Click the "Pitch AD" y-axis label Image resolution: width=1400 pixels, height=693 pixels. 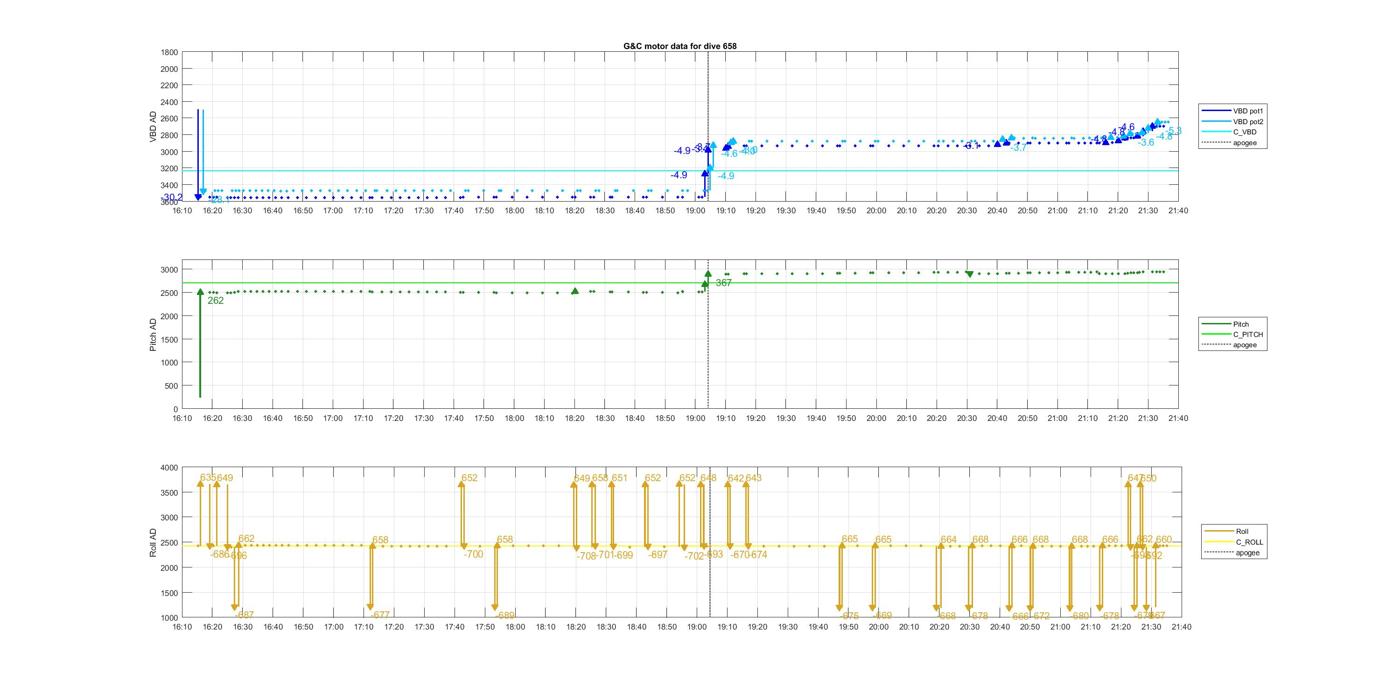[x=154, y=335]
